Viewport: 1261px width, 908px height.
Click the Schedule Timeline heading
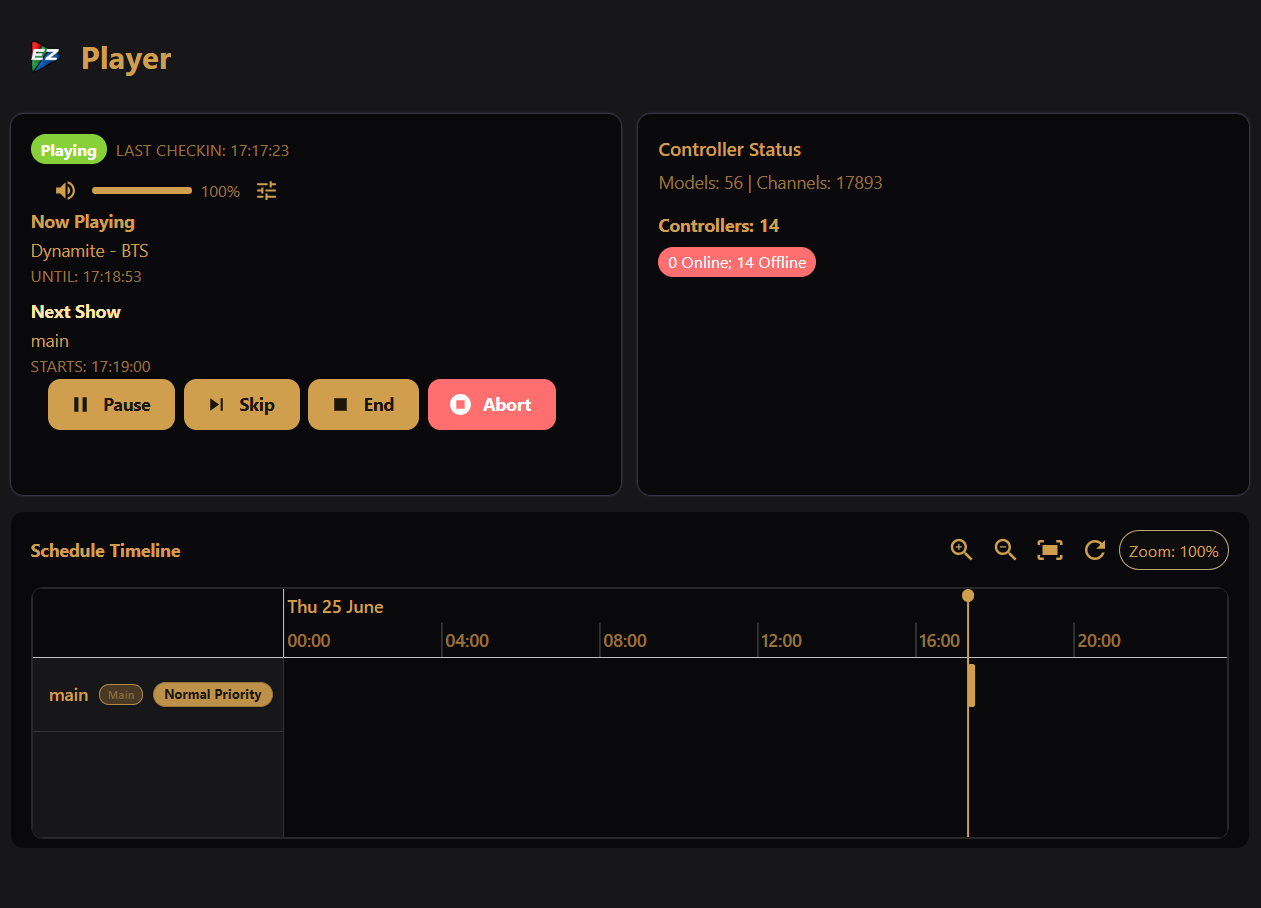pyautogui.click(x=106, y=550)
